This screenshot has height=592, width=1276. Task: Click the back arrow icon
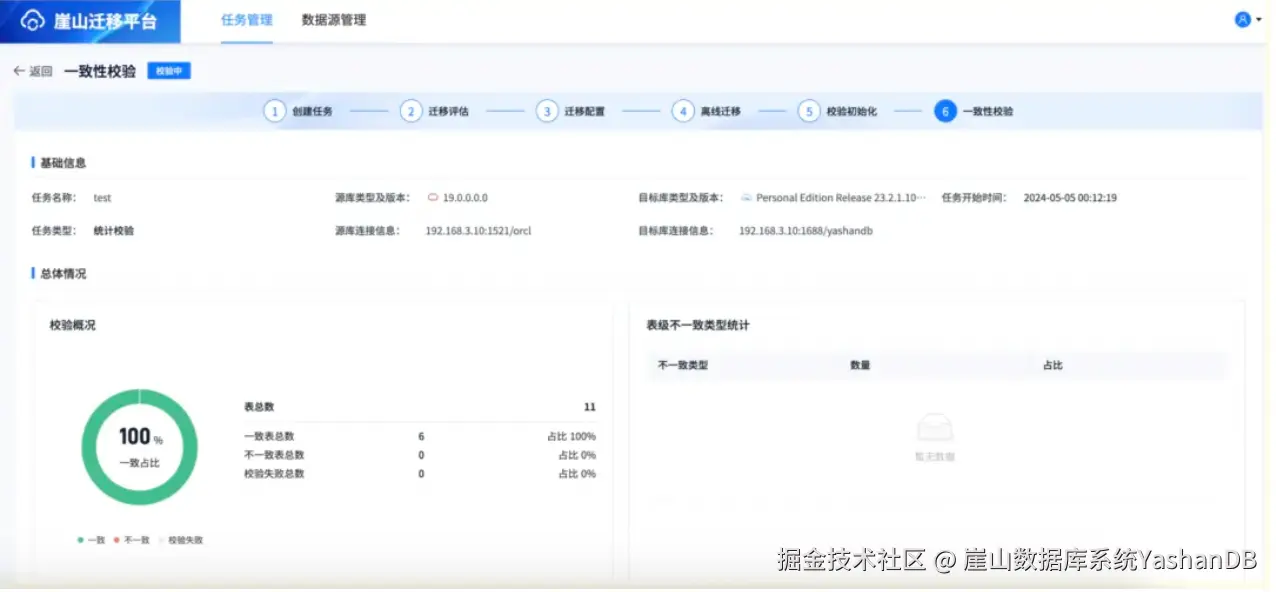point(19,72)
